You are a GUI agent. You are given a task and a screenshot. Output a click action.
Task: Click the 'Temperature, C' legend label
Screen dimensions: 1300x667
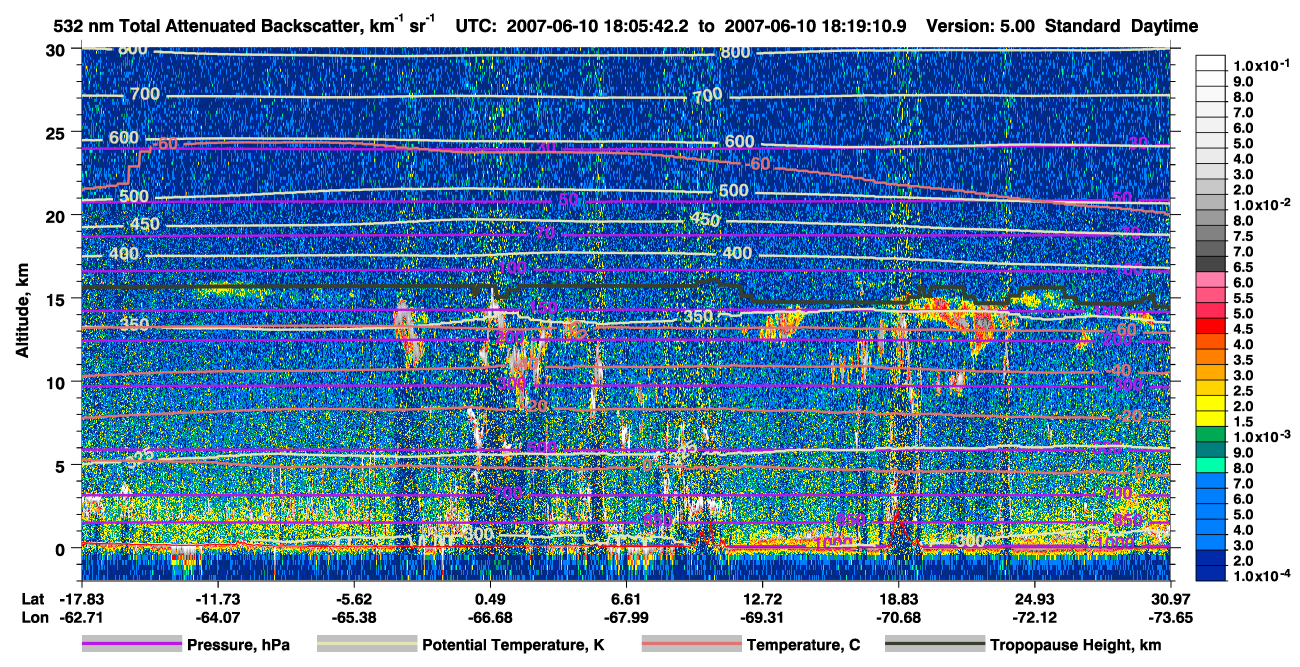(803, 646)
